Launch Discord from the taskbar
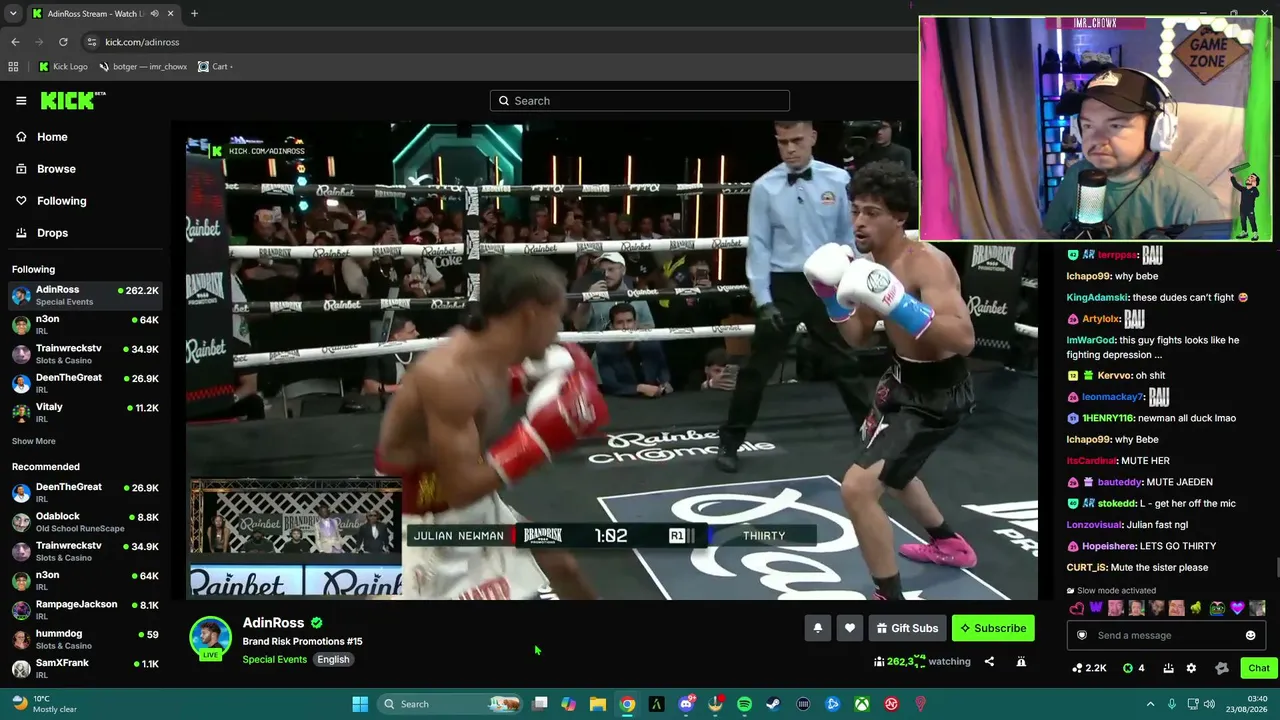1280x720 pixels. (x=686, y=704)
